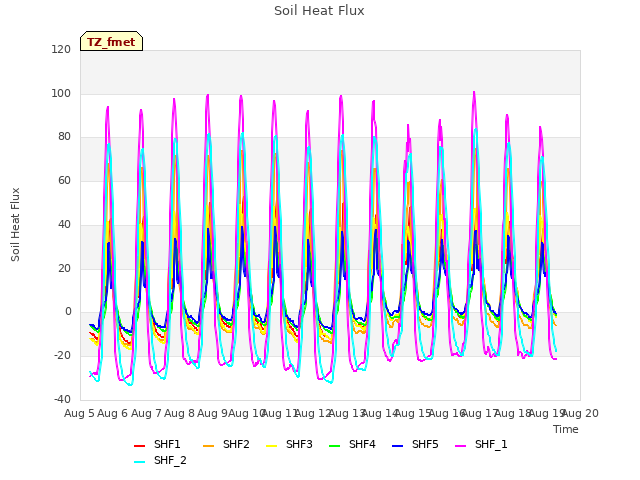Click the 120 y-axis tick label
This screenshot has height=480, width=640.
click(x=61, y=49)
